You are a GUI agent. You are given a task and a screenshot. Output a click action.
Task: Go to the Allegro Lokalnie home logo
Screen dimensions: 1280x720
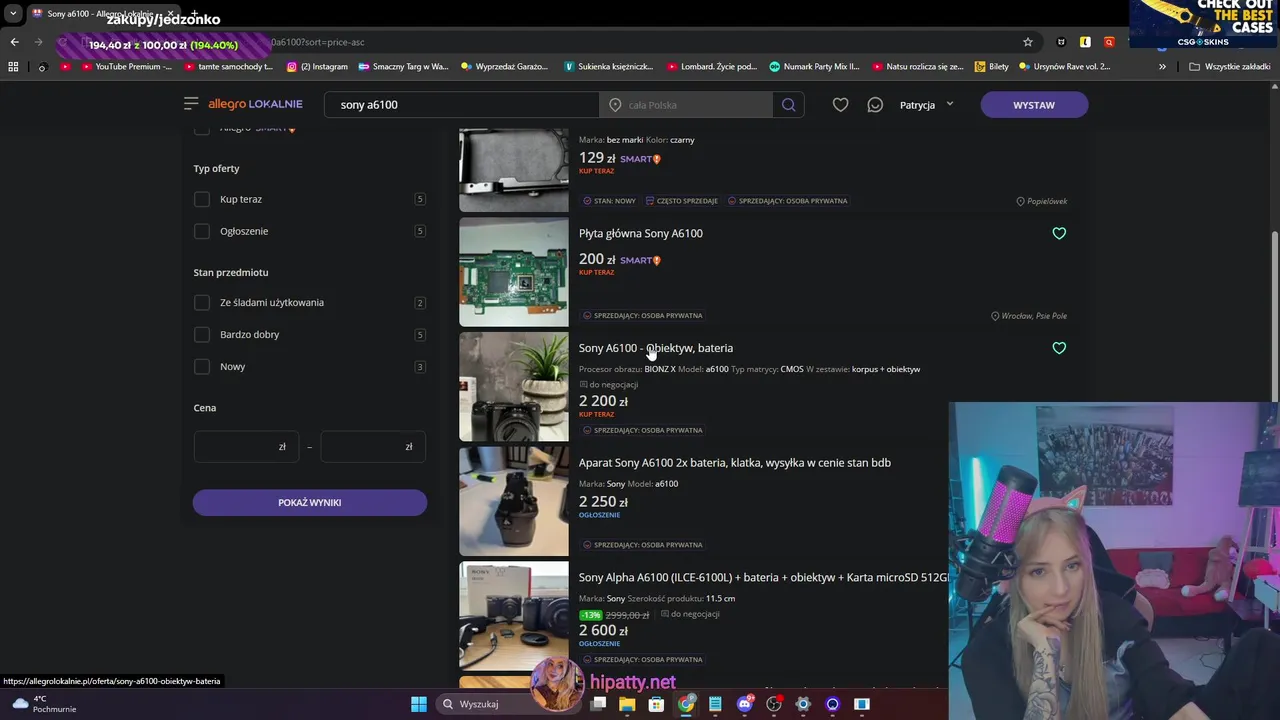point(255,104)
